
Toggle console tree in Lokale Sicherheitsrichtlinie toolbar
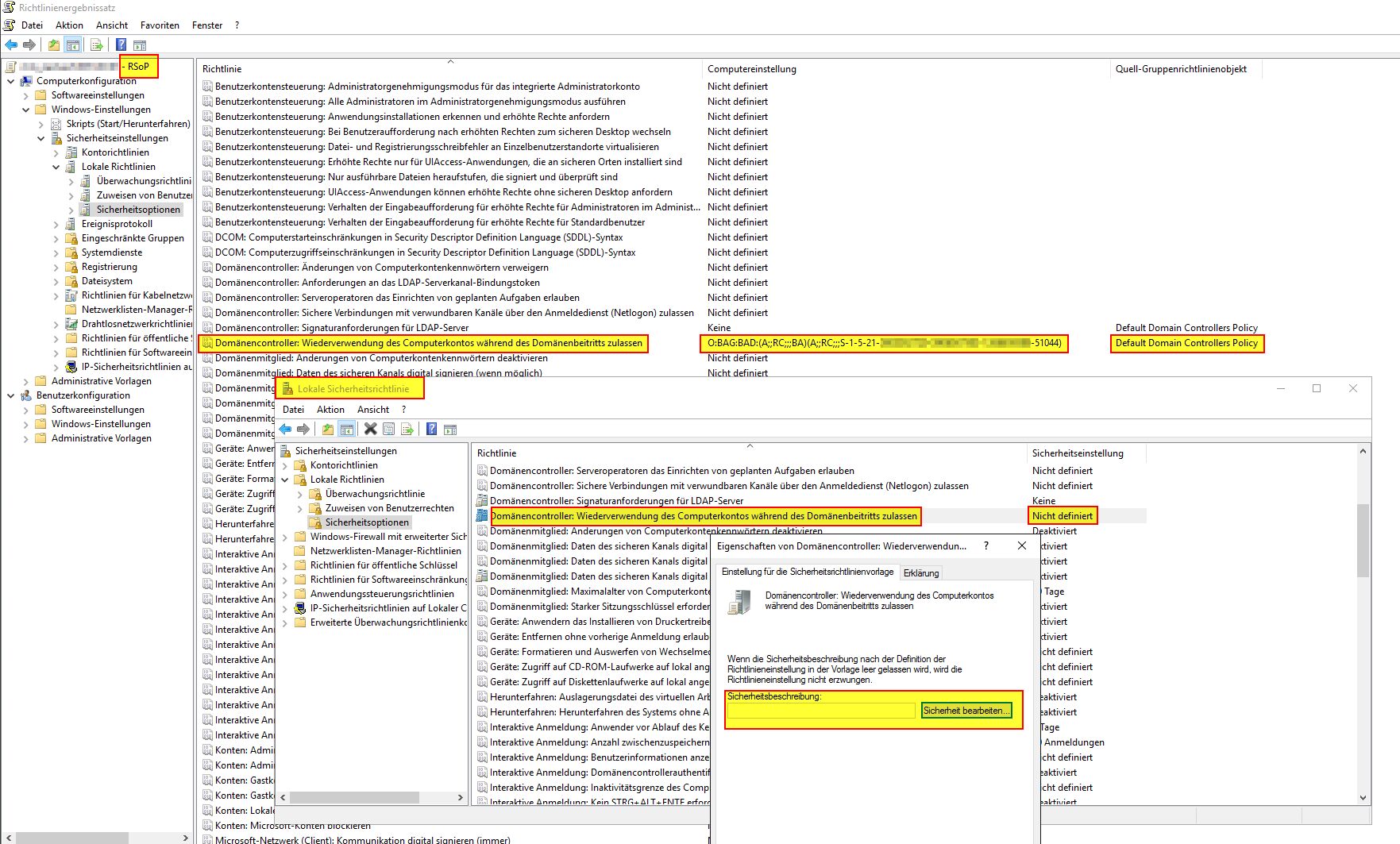point(347,430)
